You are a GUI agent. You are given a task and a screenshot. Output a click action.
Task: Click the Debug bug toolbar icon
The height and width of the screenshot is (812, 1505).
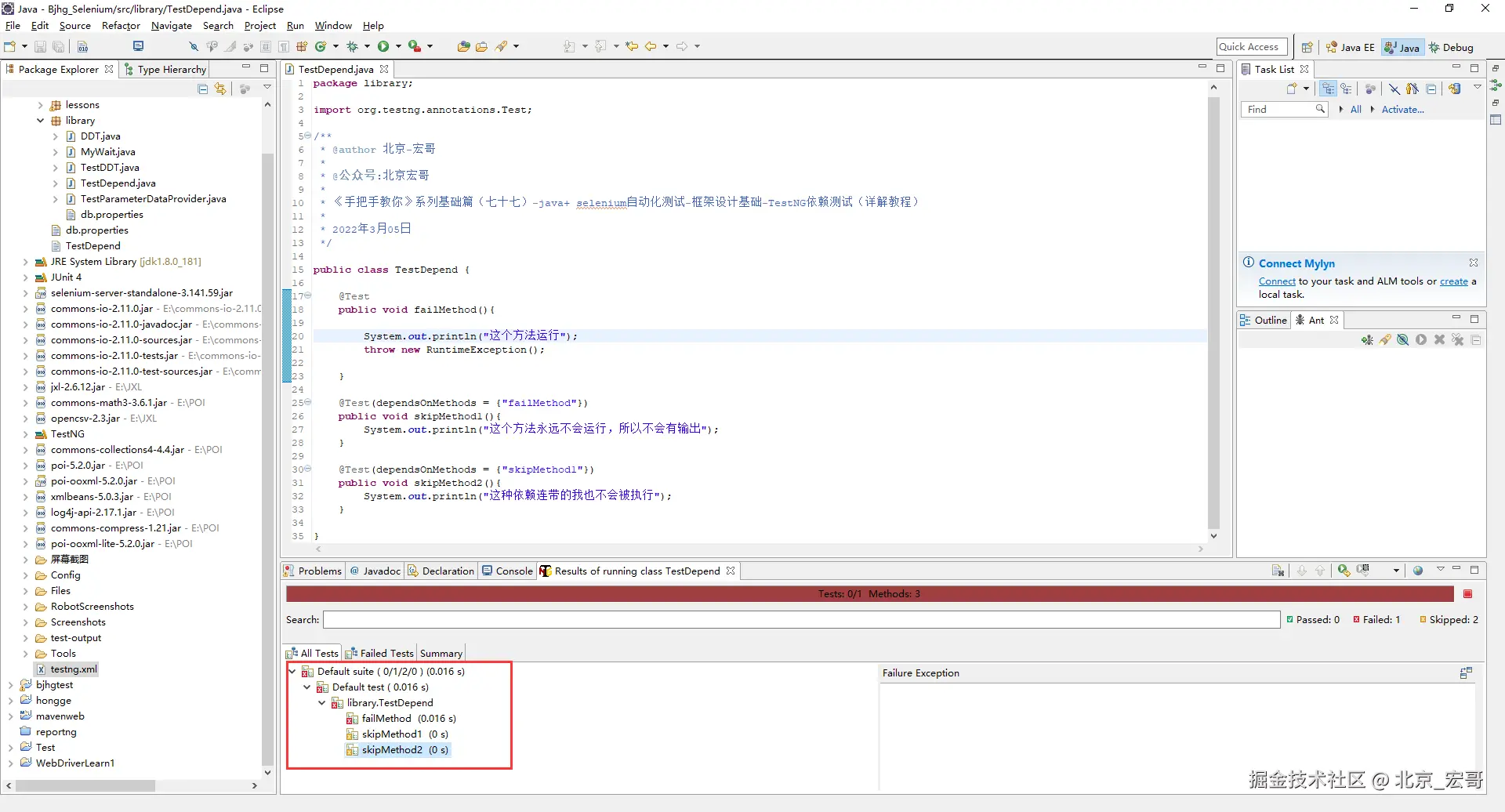(x=352, y=47)
